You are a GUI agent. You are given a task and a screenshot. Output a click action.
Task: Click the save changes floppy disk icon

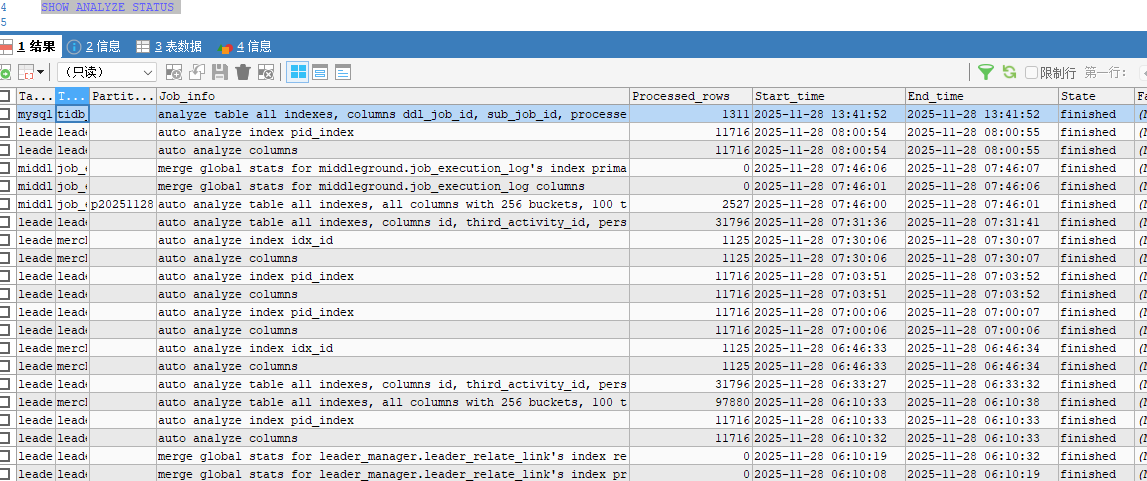coord(220,72)
